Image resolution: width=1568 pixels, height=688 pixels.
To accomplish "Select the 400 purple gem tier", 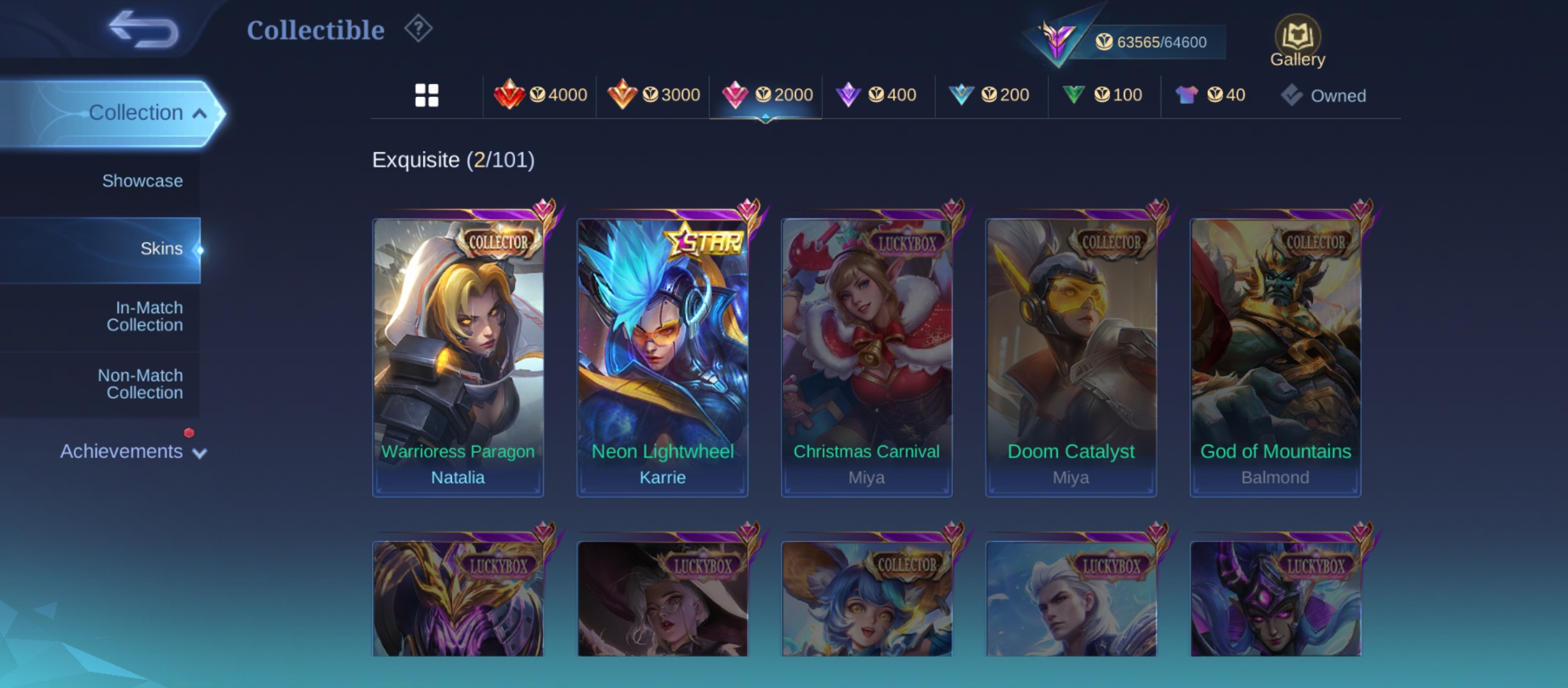I will 877,95.
